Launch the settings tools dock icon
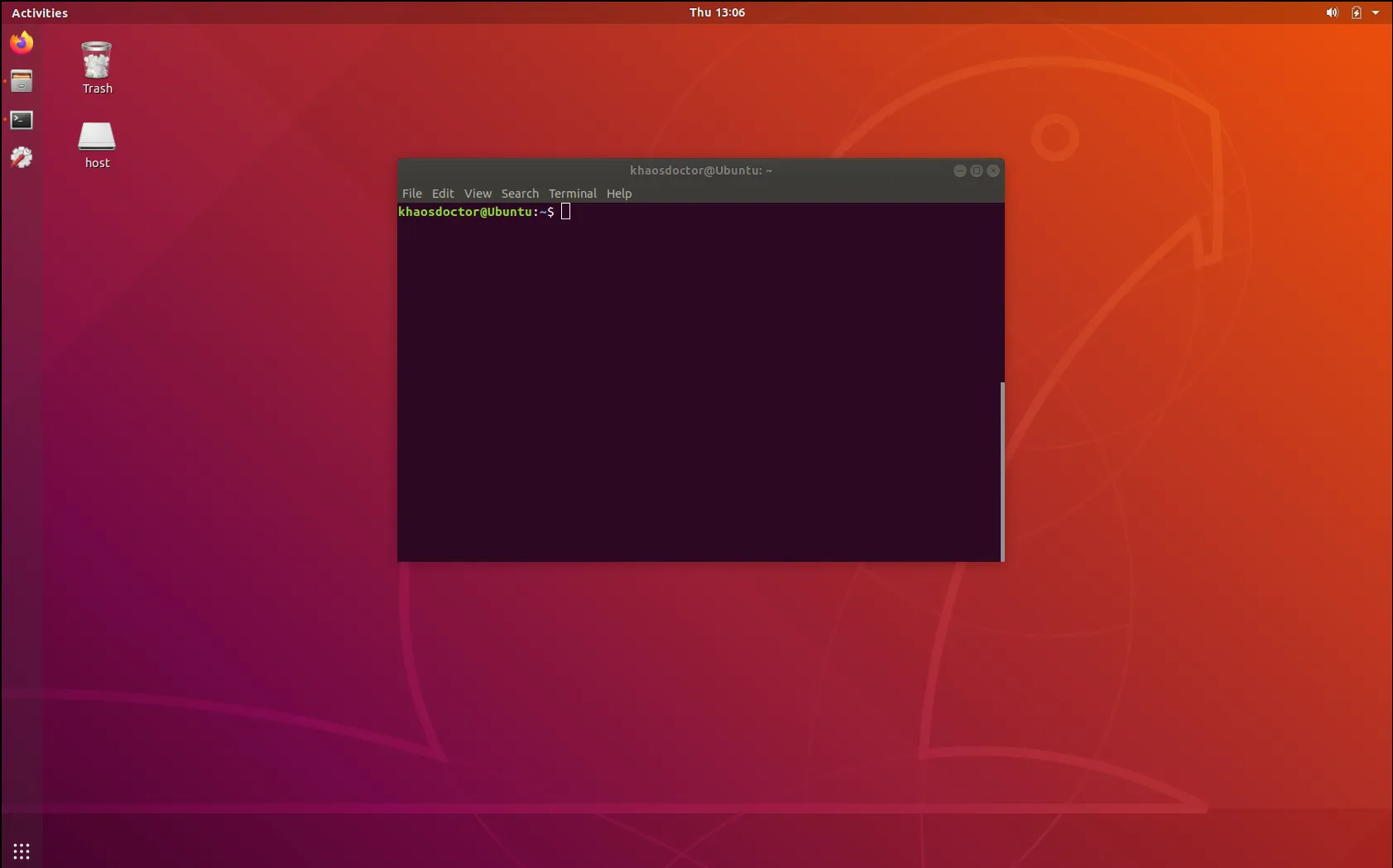Image resolution: width=1393 pixels, height=868 pixels. 22,157
